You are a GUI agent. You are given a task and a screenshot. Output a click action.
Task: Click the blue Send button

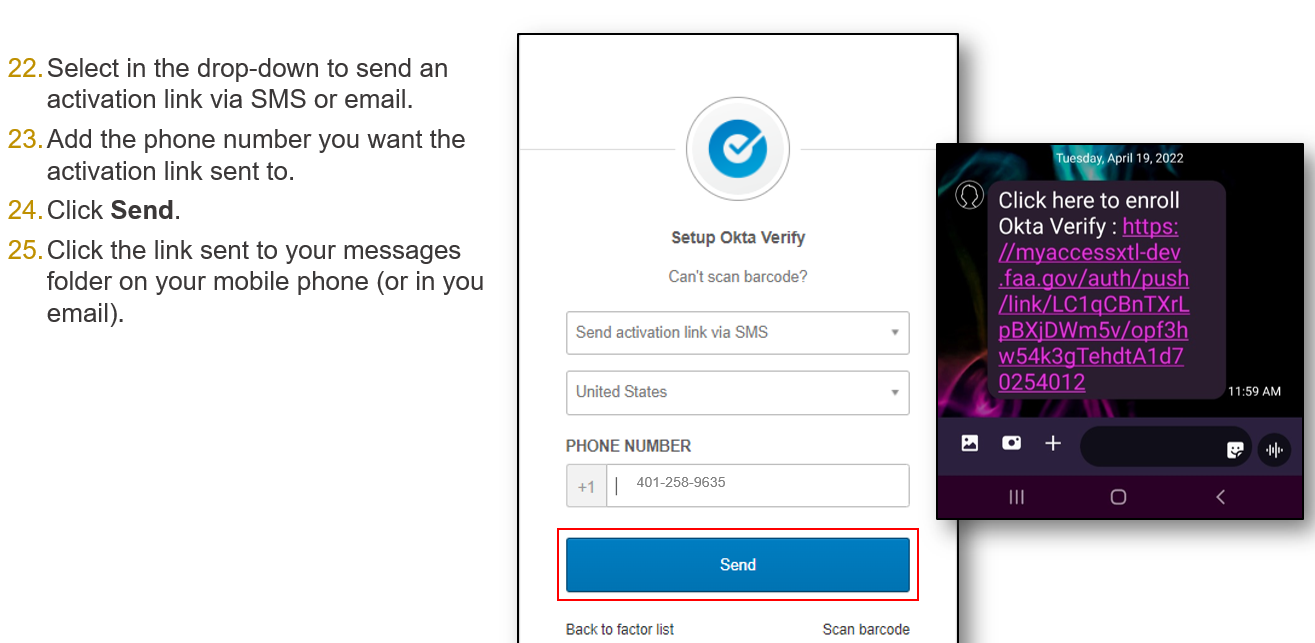tap(737, 565)
